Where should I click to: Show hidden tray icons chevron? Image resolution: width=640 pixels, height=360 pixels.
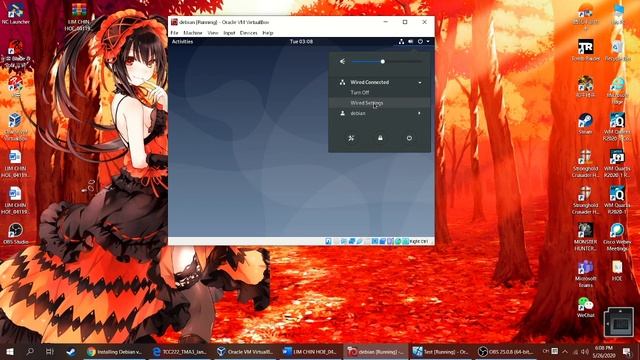coord(565,351)
